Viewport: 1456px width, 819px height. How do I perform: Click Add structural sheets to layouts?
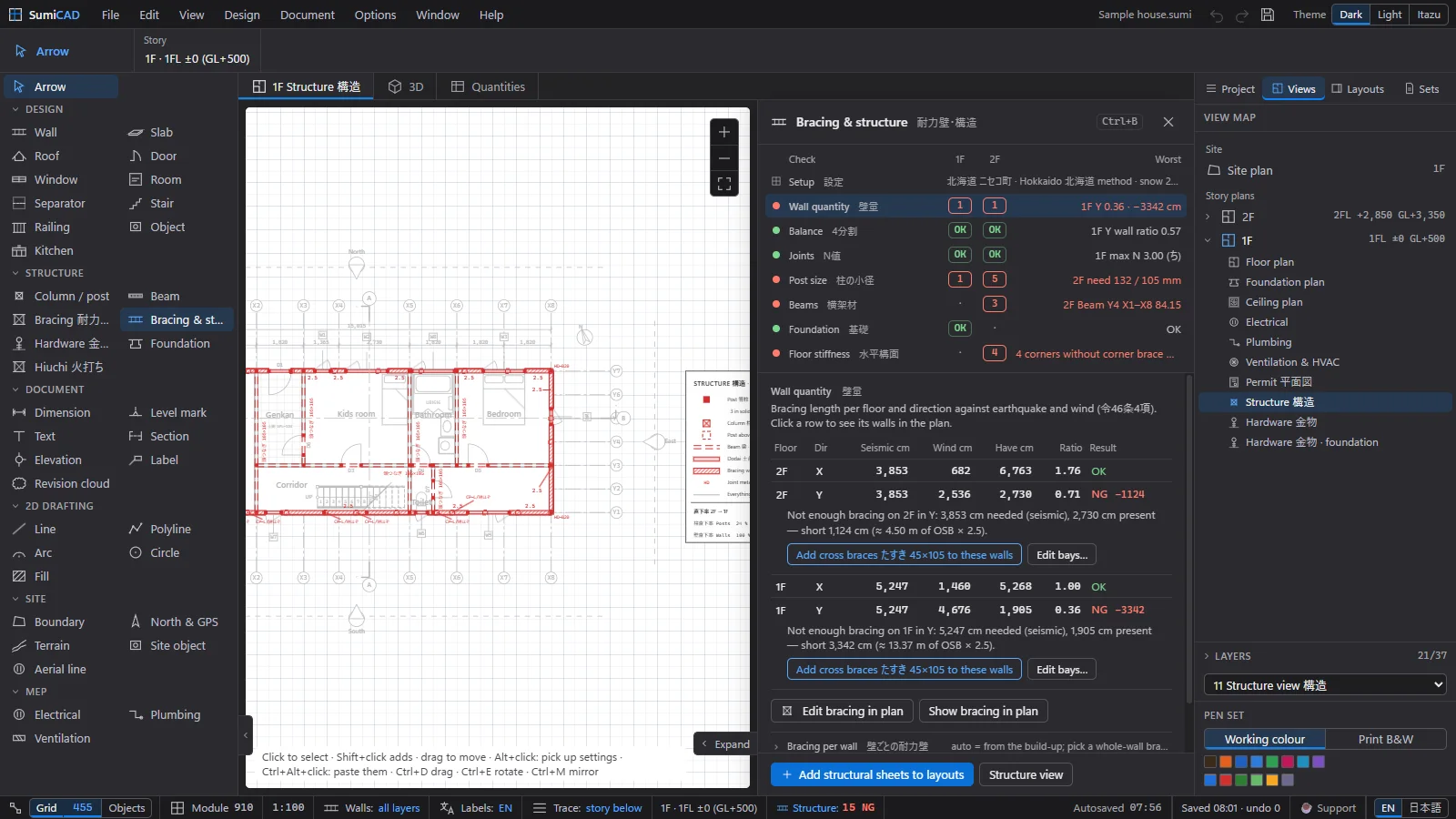[872, 774]
